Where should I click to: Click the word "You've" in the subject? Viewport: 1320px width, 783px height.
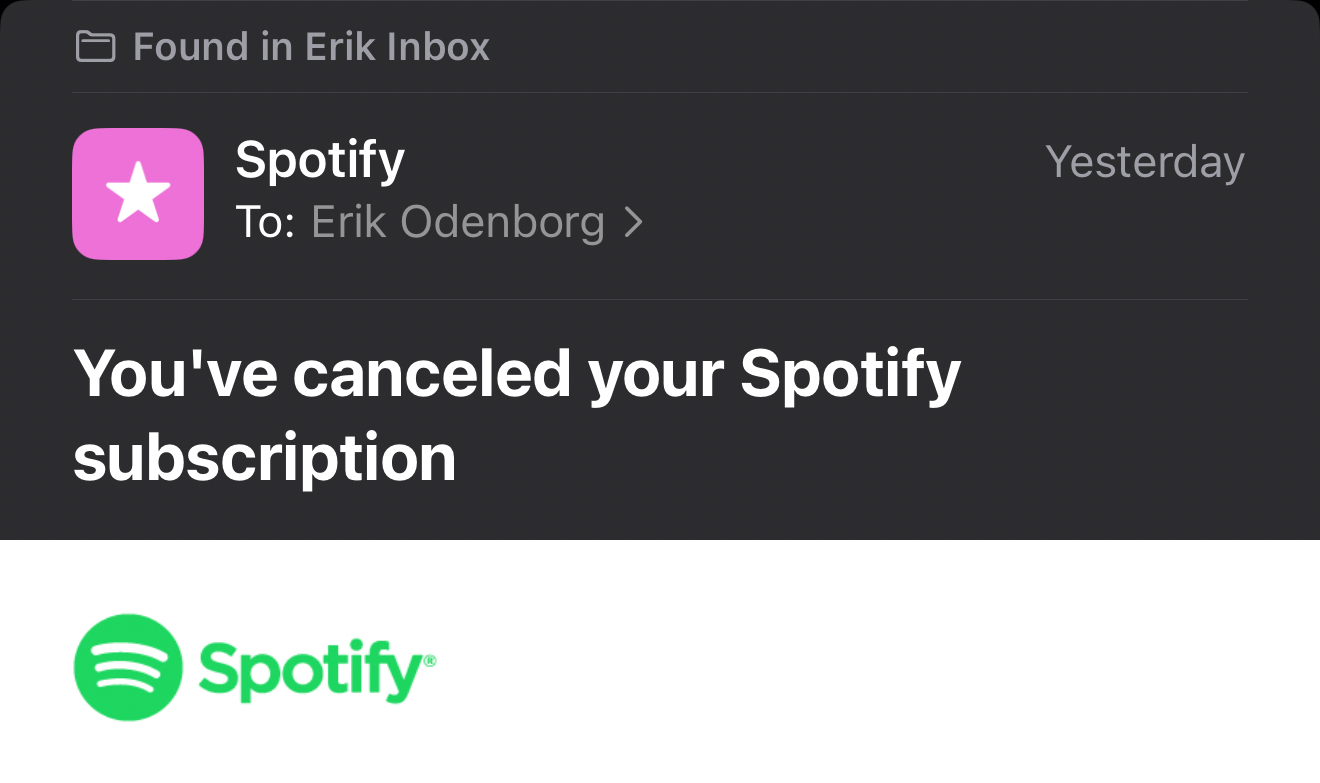tap(175, 374)
